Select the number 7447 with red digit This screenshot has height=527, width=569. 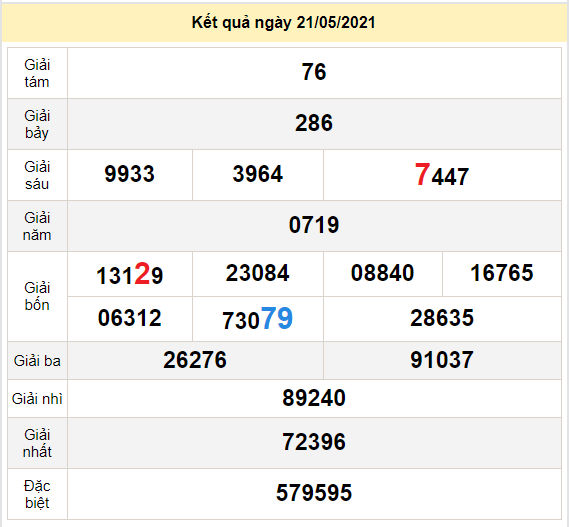coord(442,175)
